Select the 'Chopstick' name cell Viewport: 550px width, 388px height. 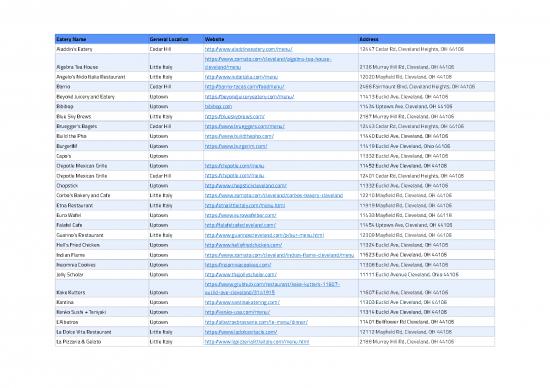coord(102,186)
